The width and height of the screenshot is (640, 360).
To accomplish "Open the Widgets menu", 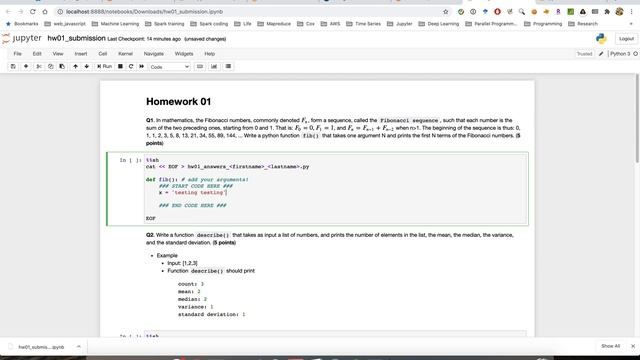I will point(184,54).
